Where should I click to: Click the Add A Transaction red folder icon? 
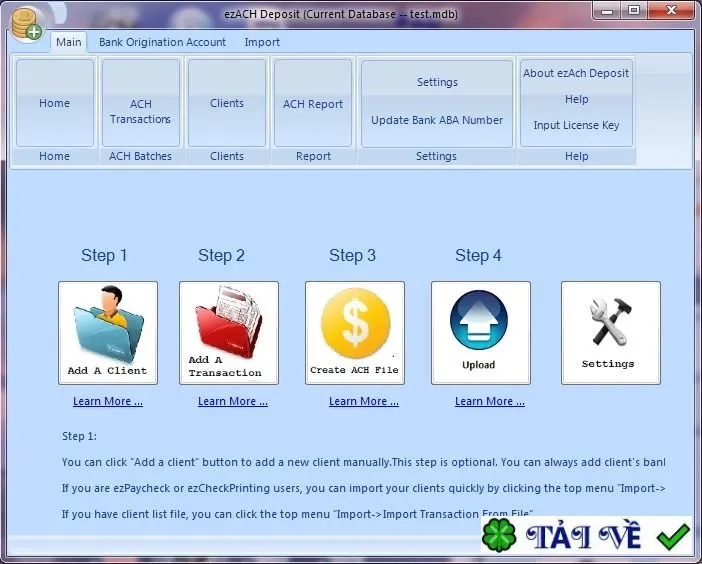[x=229, y=333]
